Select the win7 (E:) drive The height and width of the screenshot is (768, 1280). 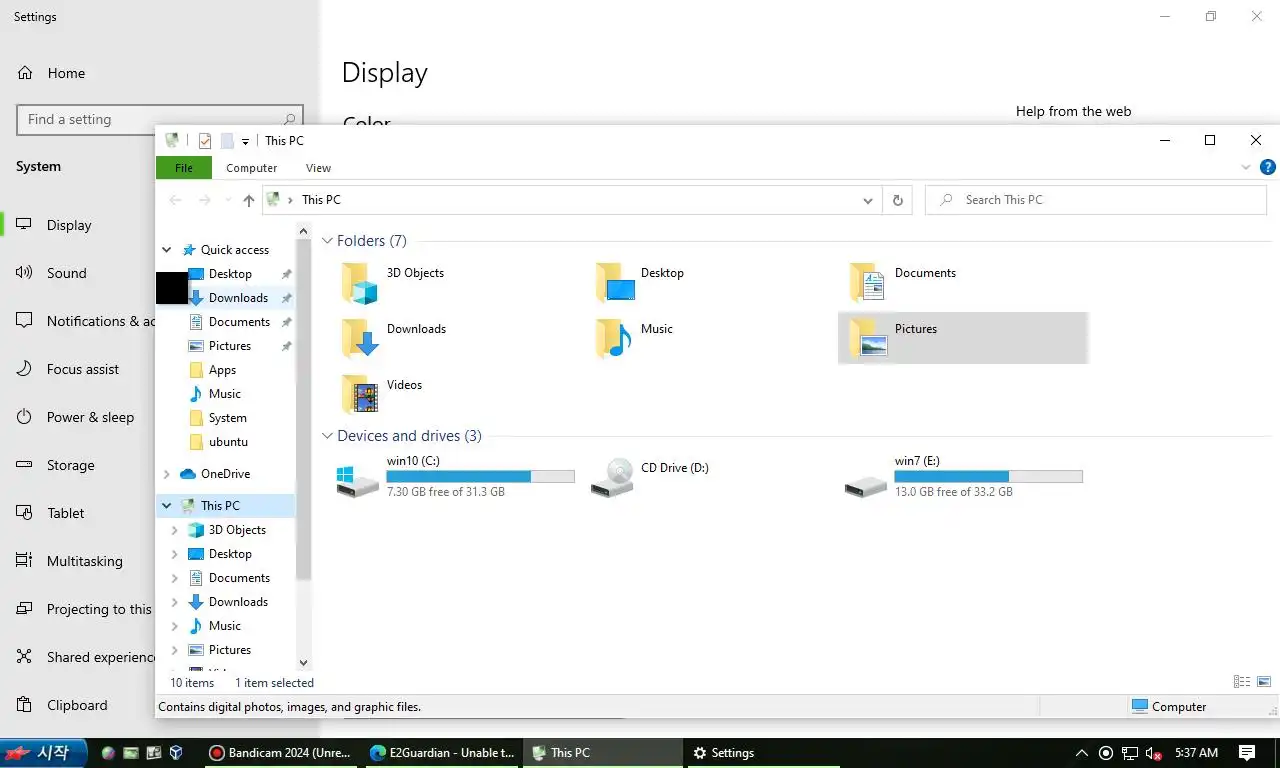click(963, 476)
